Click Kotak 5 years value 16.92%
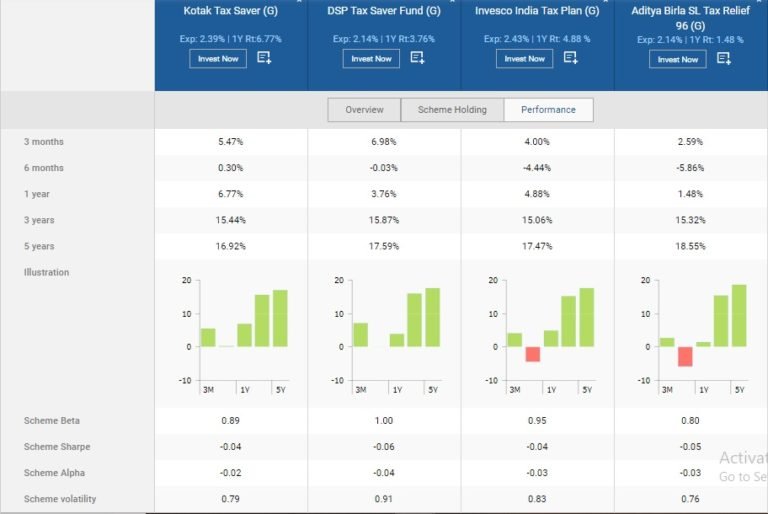This screenshot has height=514, width=768. tap(231, 246)
